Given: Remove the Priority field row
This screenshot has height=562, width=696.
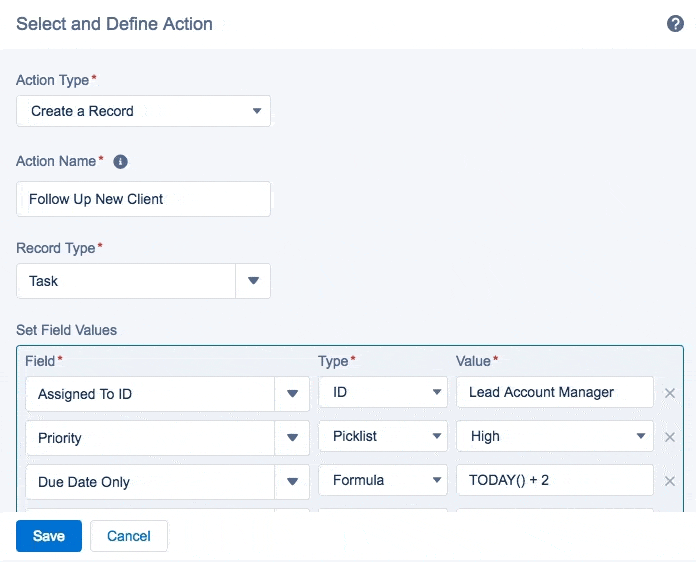Looking at the screenshot, I should tap(670, 437).
